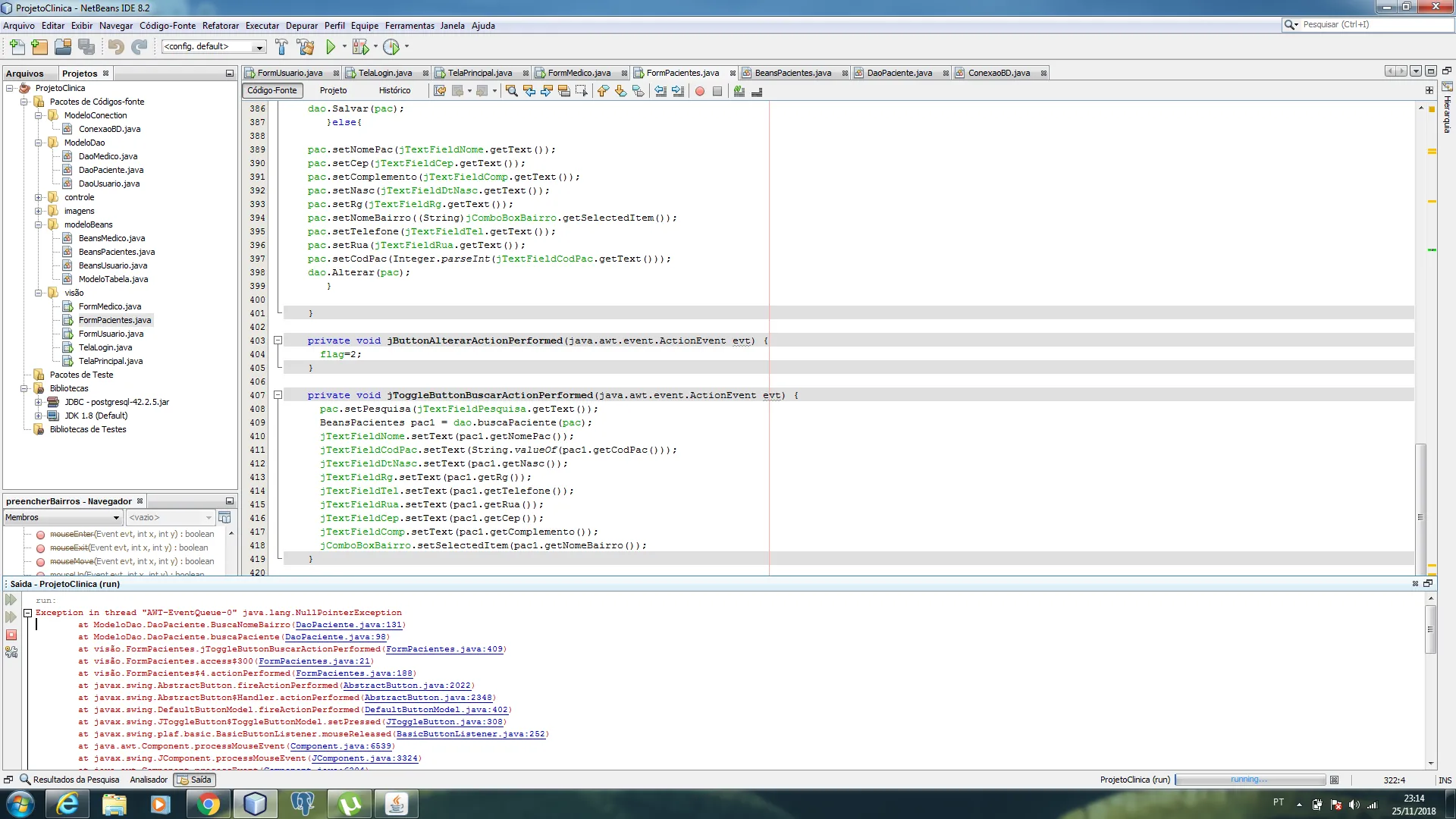Viewport: 1456px width, 819px height.
Task: Click the New File toolbar icon
Action: coord(17,47)
